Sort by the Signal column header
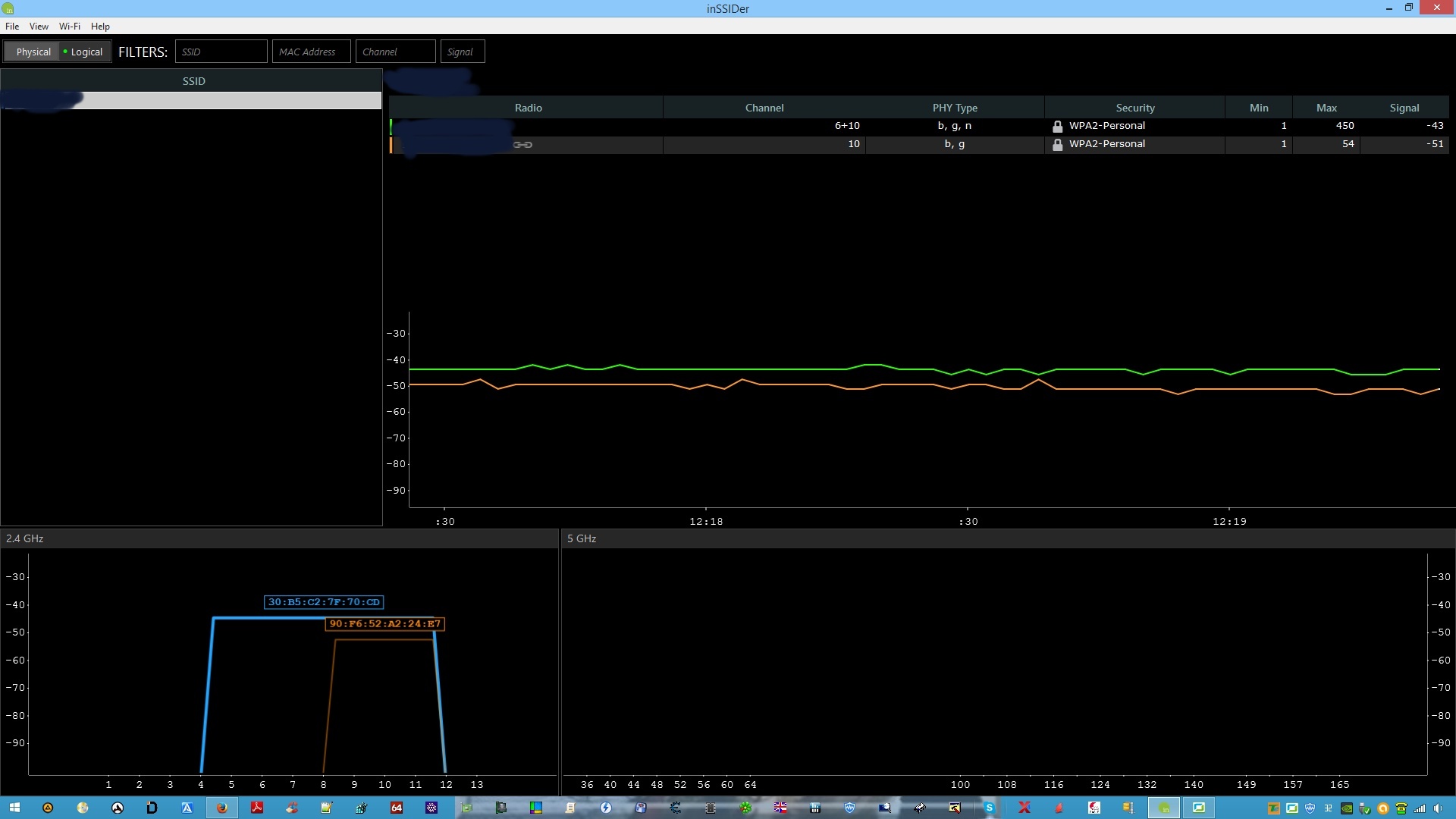The image size is (1456, 819). (x=1404, y=108)
